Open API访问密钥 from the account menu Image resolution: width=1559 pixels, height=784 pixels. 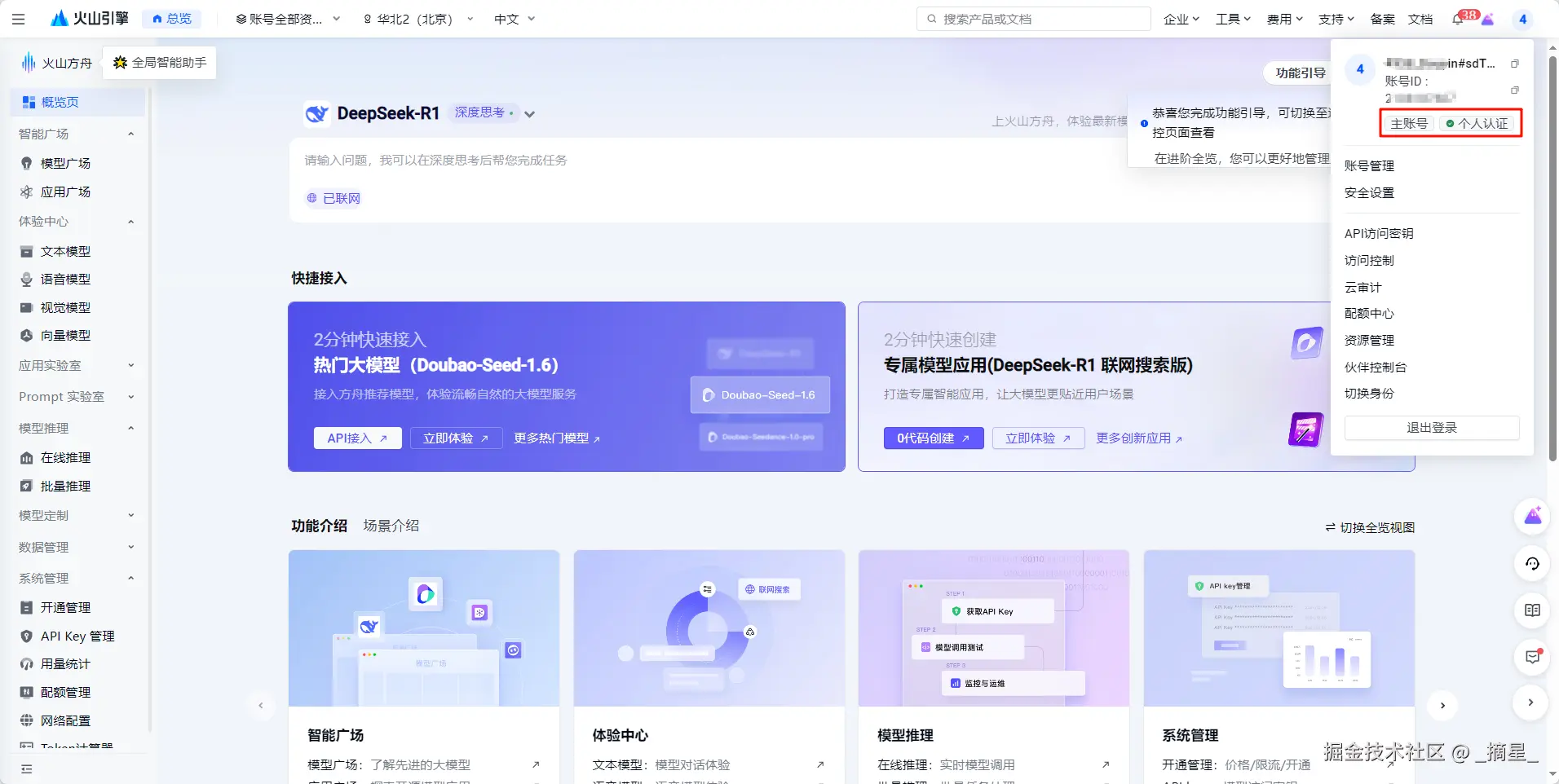(1379, 233)
